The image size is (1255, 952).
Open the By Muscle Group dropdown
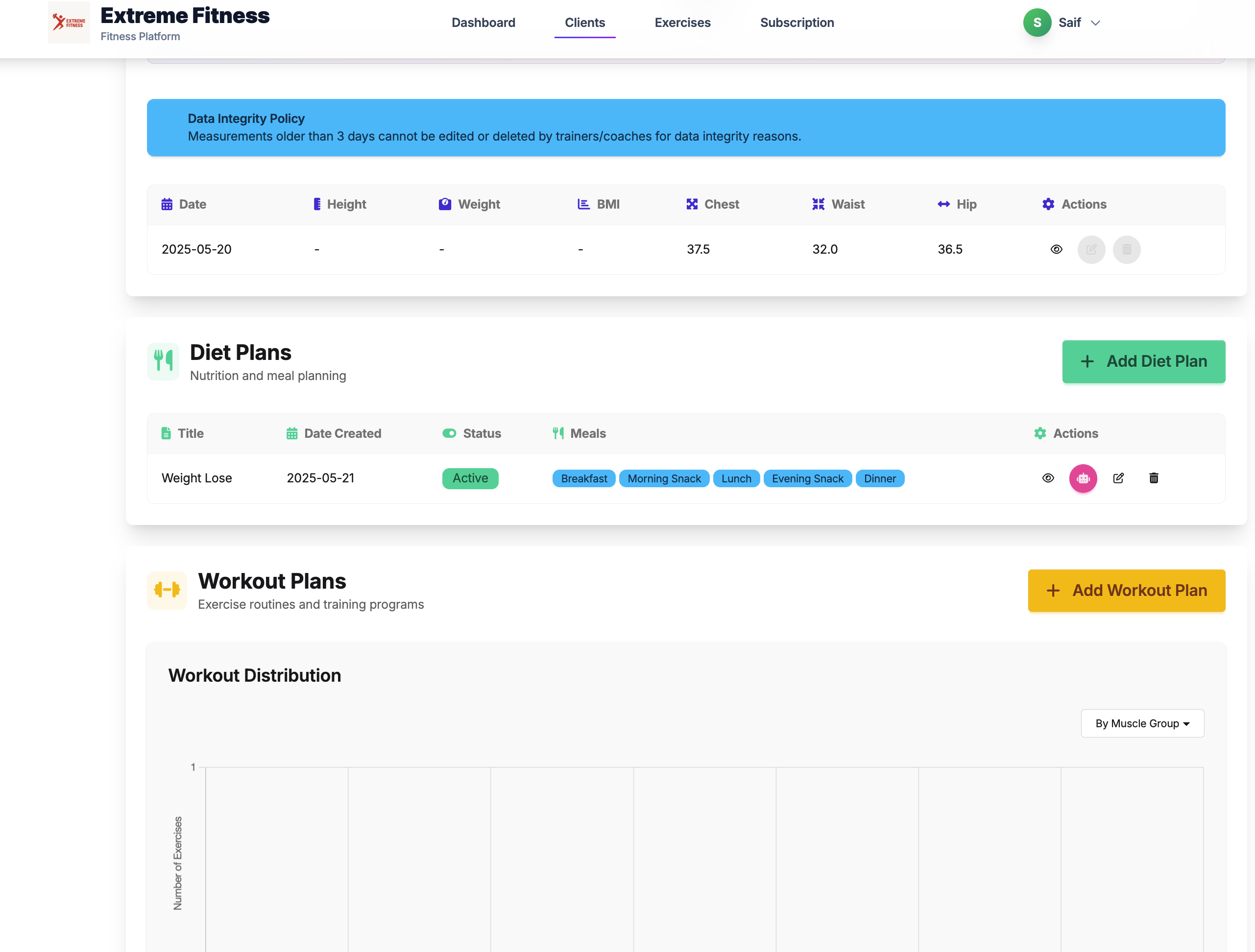(1142, 723)
